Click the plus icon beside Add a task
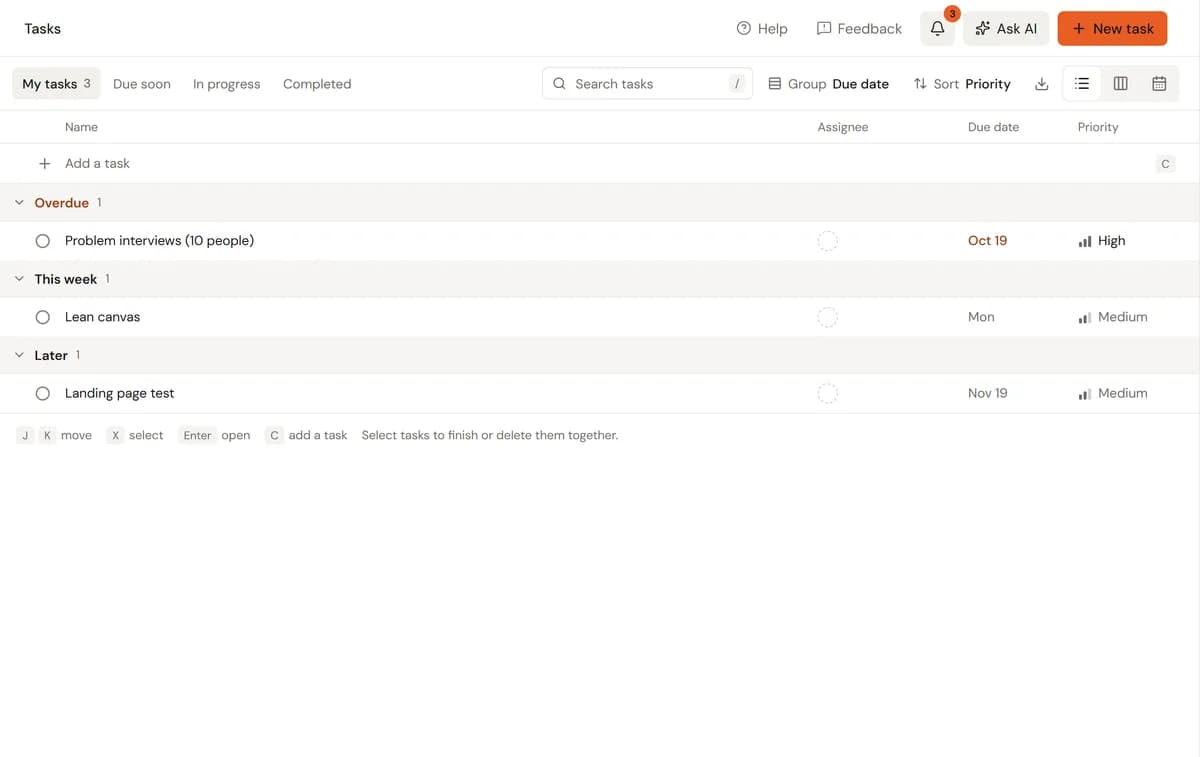 (x=44, y=163)
